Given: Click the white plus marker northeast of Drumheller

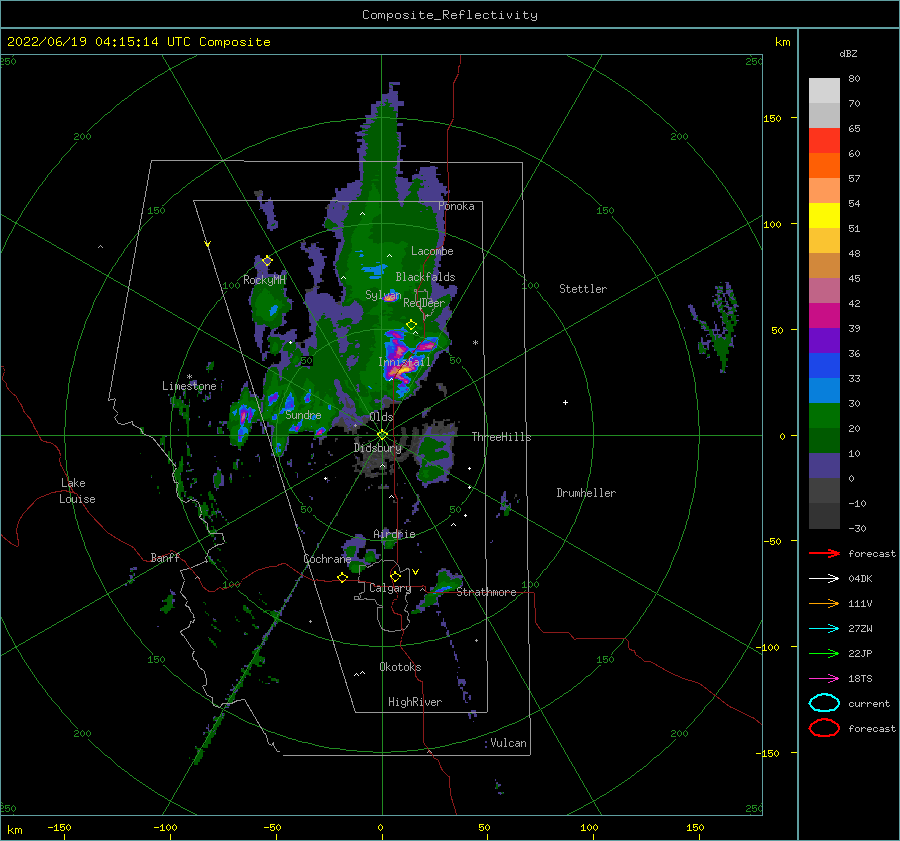Looking at the screenshot, I should [565, 402].
